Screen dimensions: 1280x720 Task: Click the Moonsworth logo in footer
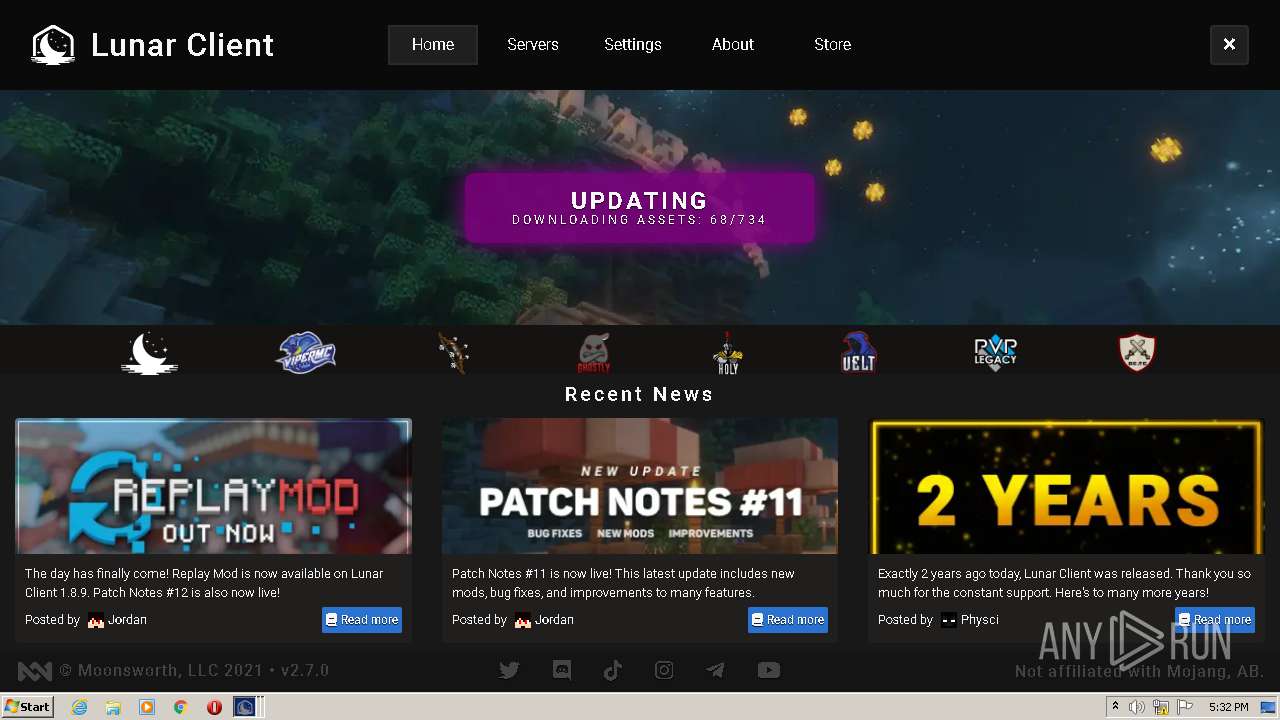(x=35, y=671)
